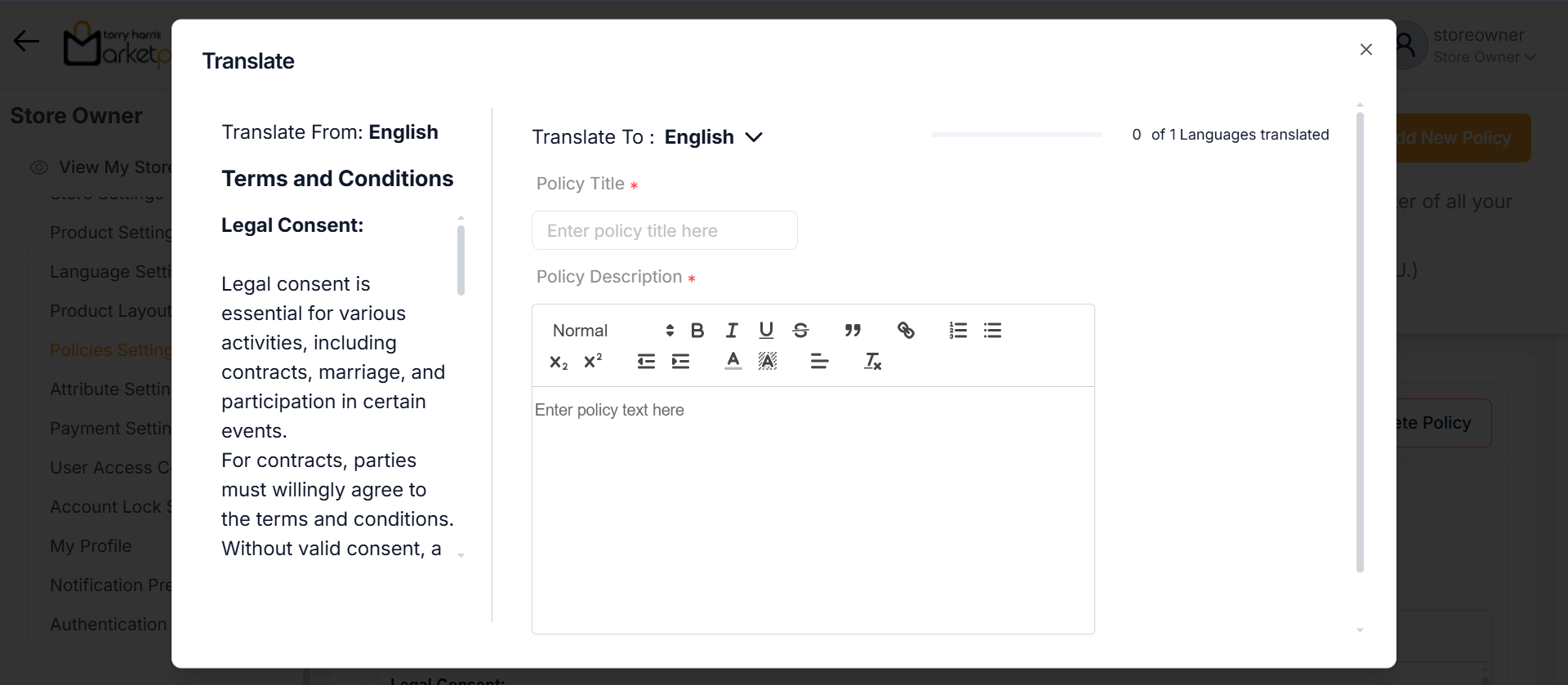Start a bulleted list
The image size is (1568, 685).
(992, 331)
